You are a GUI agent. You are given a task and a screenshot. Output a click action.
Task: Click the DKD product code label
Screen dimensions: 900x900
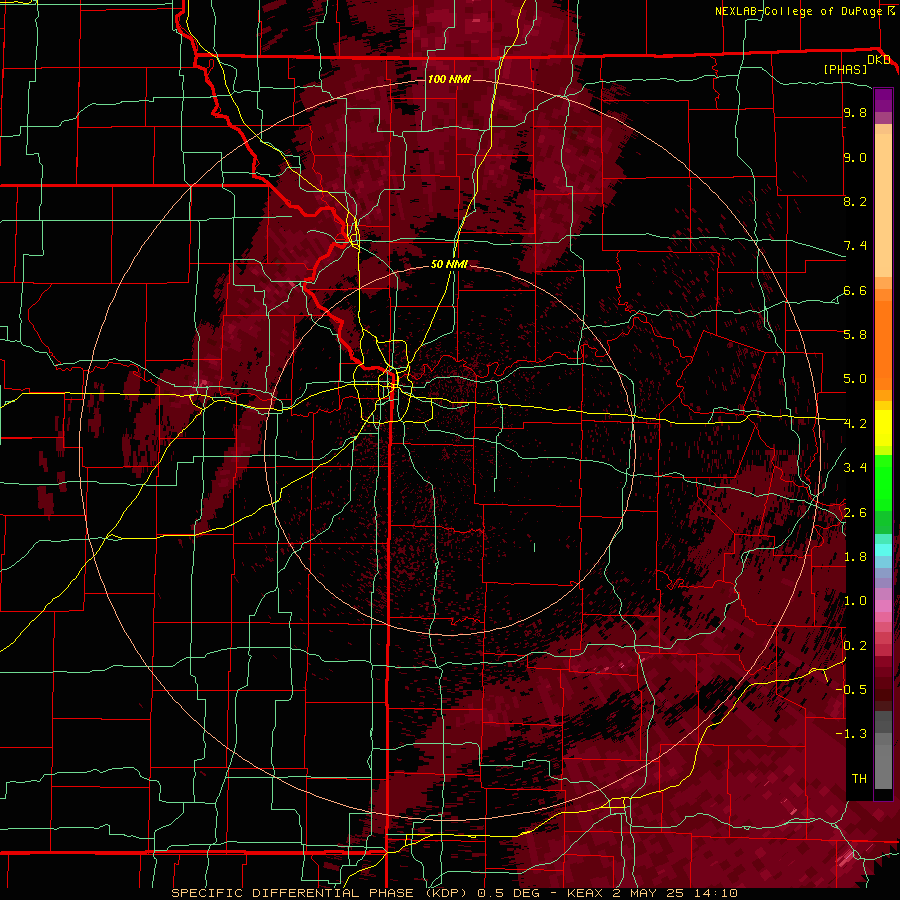(879, 59)
